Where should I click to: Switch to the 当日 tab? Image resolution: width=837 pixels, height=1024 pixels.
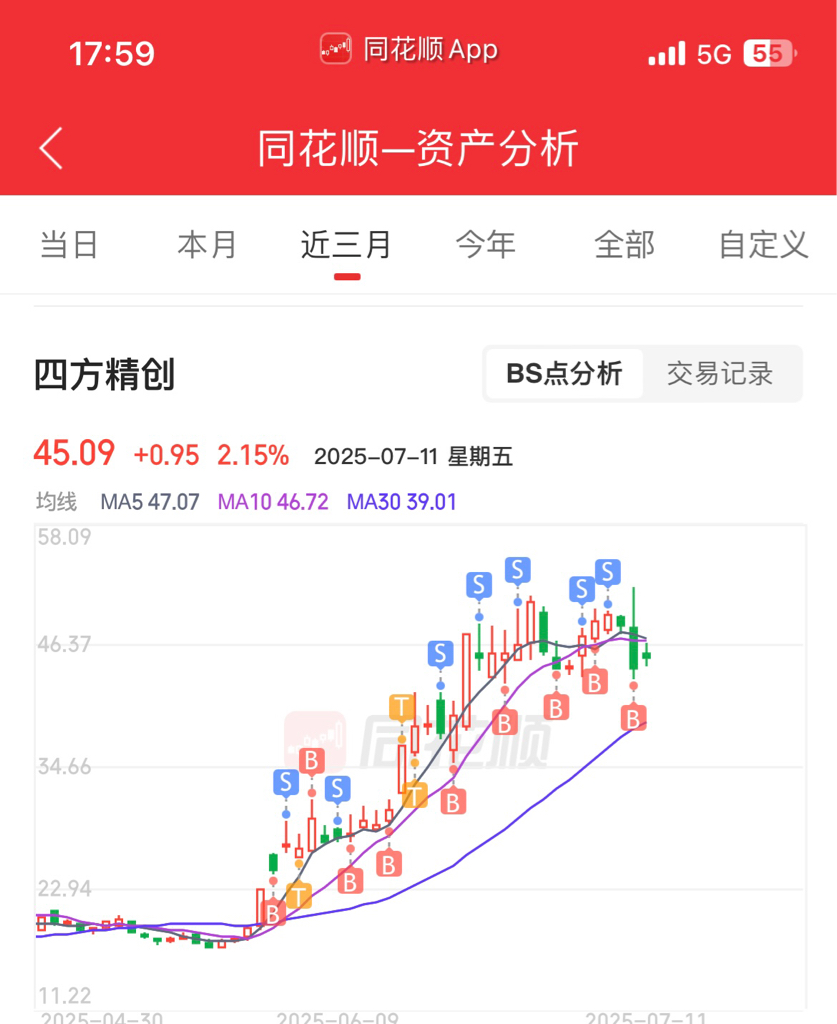(x=69, y=245)
